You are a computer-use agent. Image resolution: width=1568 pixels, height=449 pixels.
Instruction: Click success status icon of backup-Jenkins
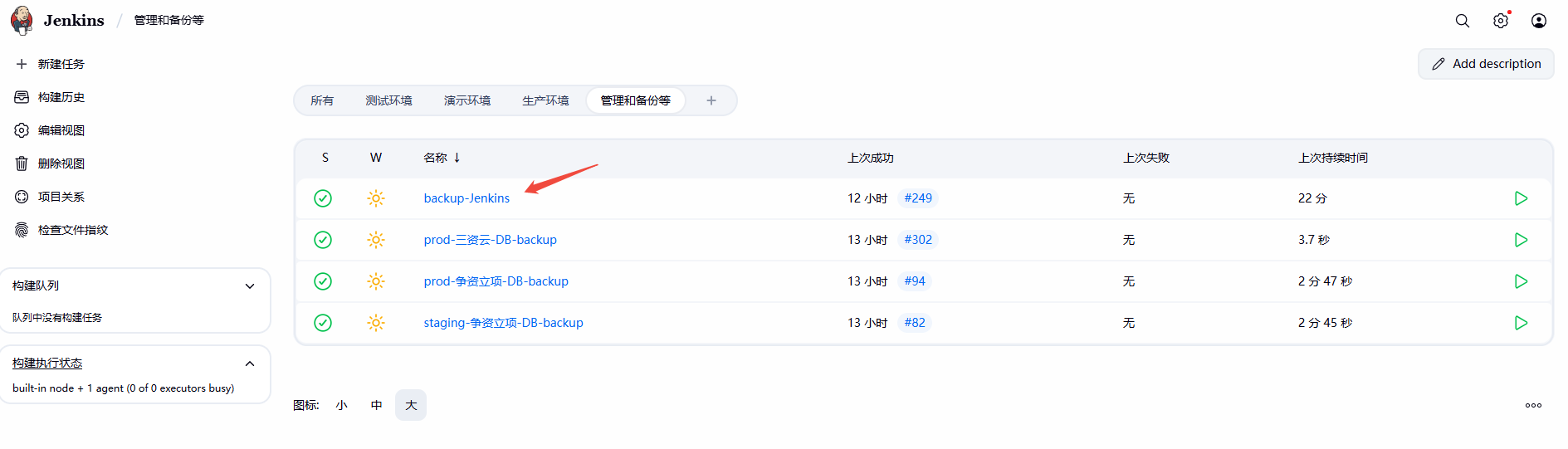[323, 198]
